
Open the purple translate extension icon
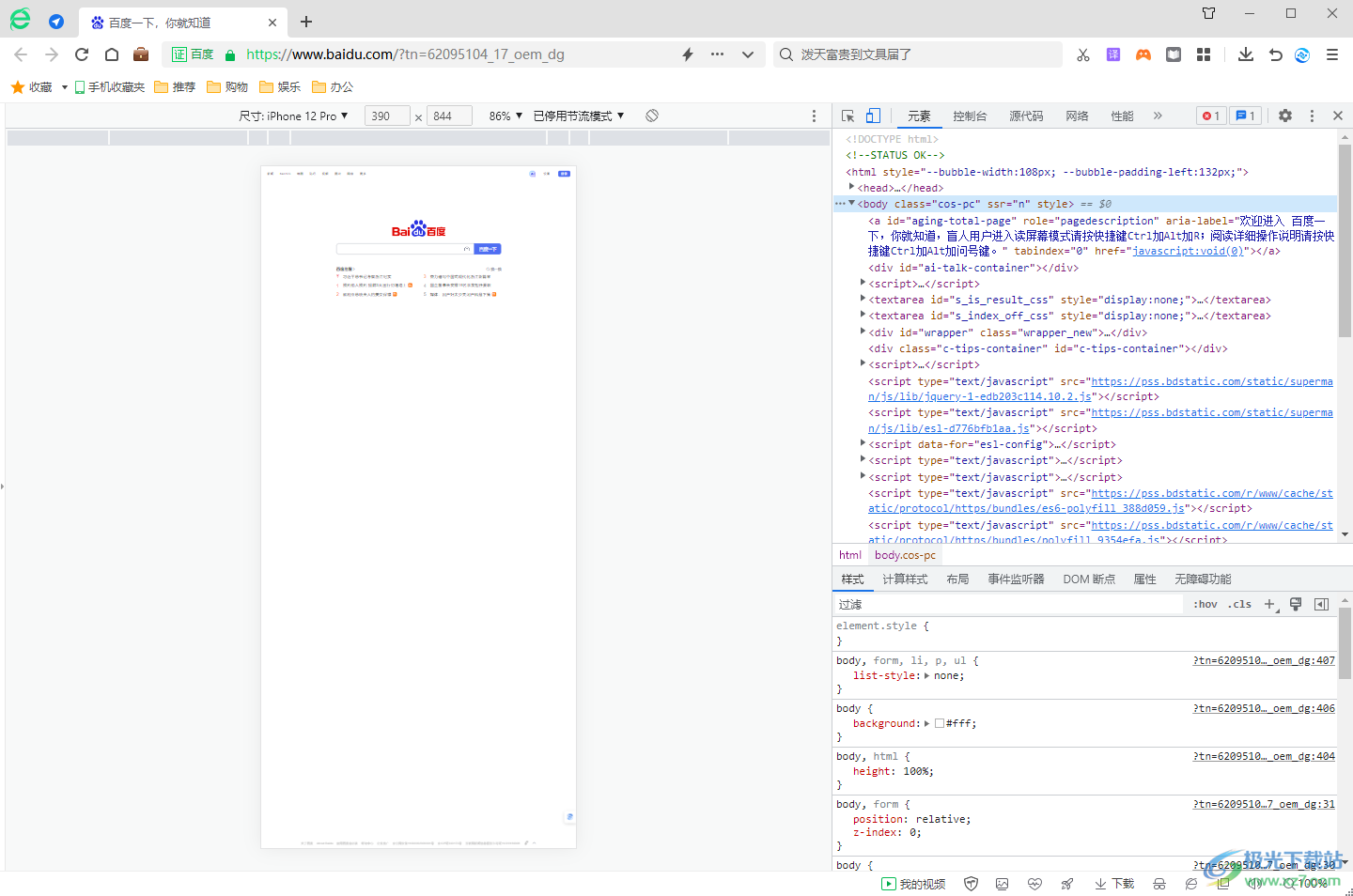(1113, 54)
